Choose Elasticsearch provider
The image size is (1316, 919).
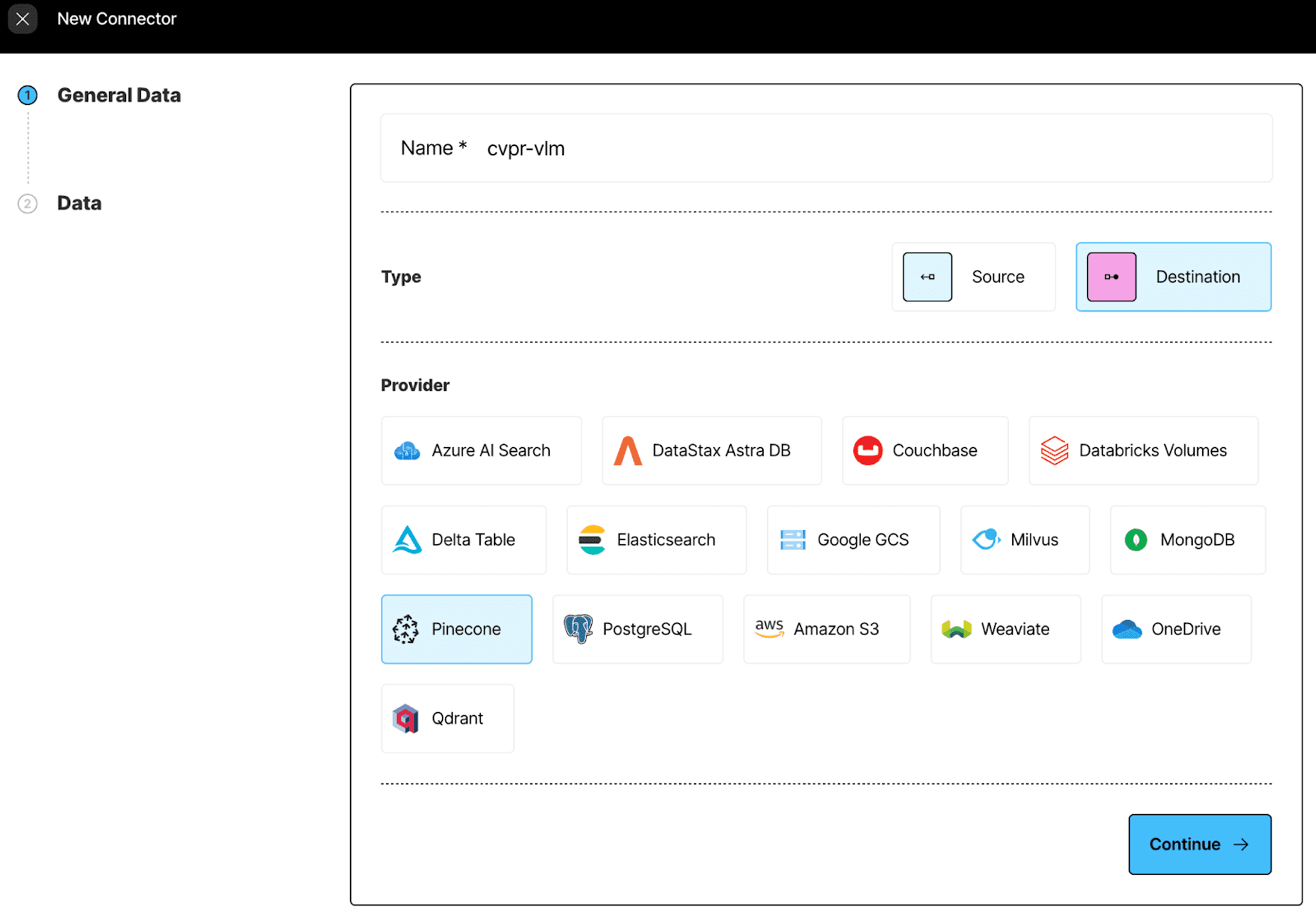657,540
